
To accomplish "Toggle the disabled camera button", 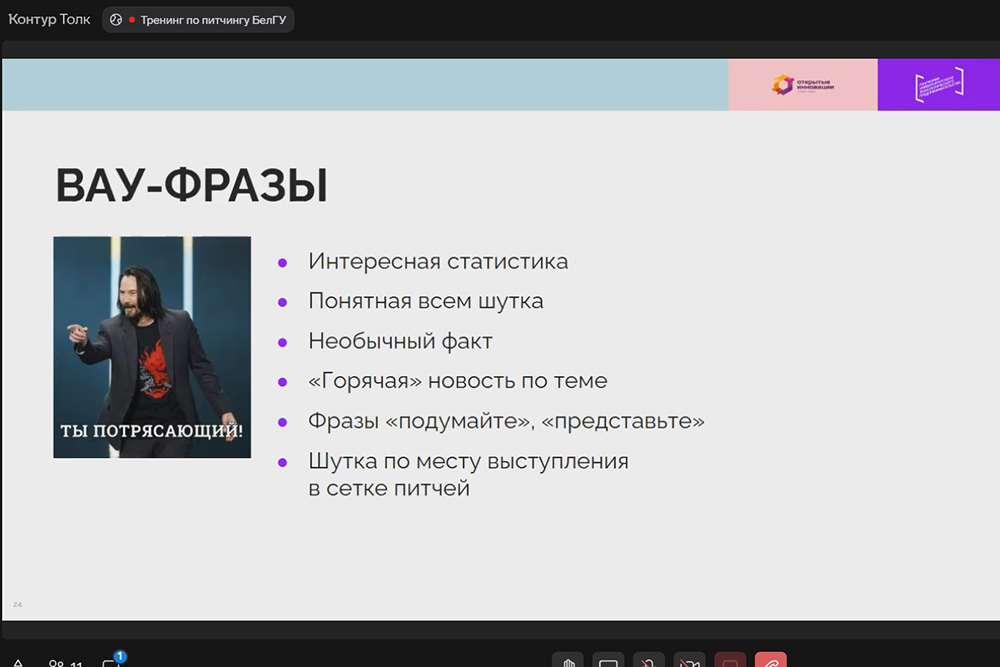I will click(689, 662).
